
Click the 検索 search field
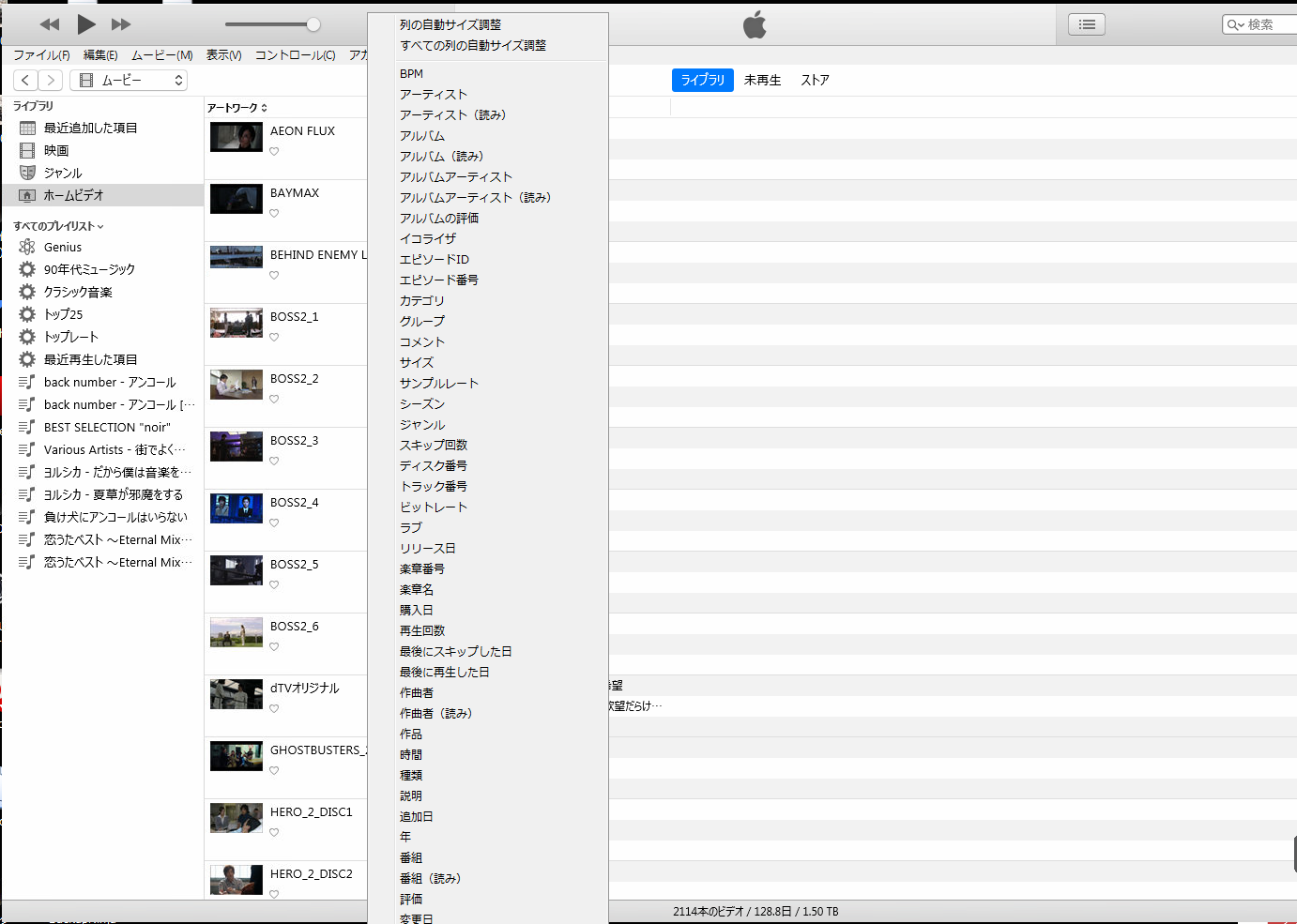[1267, 25]
